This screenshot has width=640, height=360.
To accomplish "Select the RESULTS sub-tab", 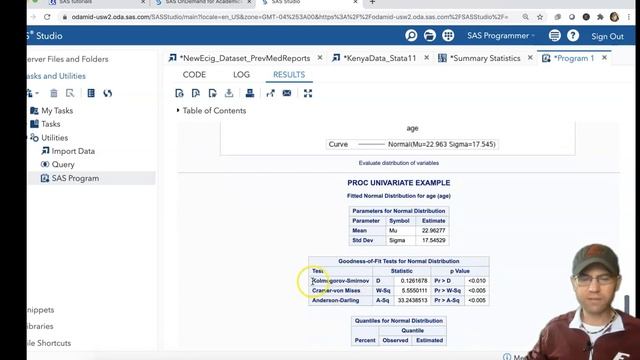I will (289, 75).
